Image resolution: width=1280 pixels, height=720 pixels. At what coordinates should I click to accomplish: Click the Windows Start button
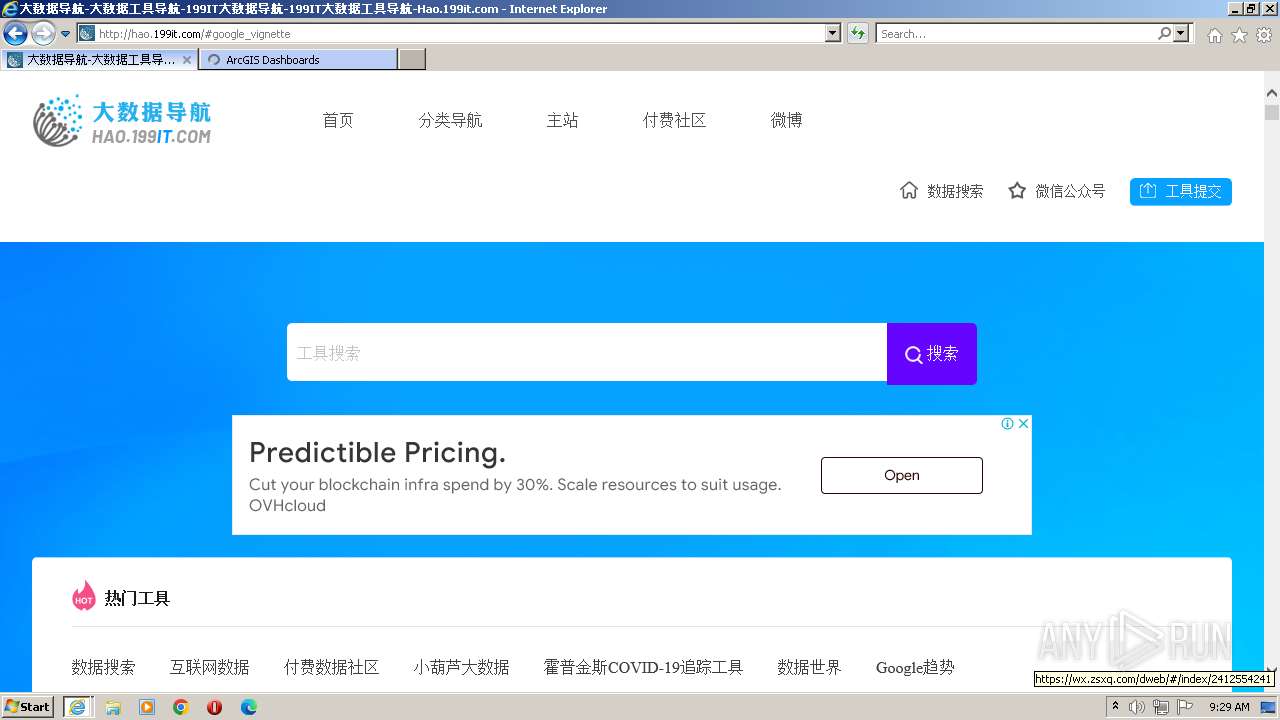27,707
